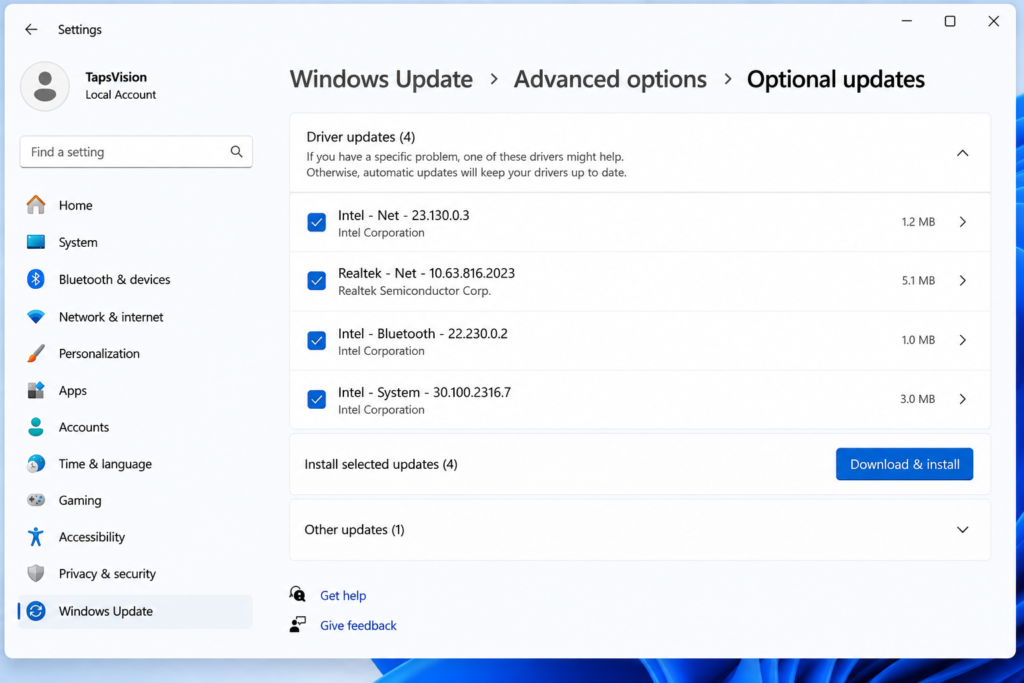Open Home settings page
1024x683 pixels.
tap(136, 205)
